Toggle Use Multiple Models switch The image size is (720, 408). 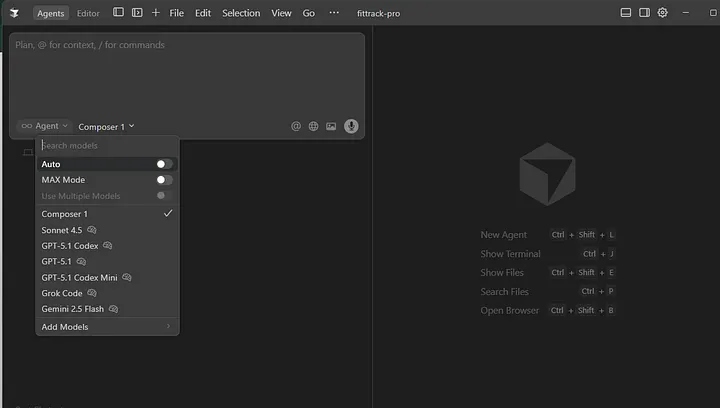pos(164,195)
